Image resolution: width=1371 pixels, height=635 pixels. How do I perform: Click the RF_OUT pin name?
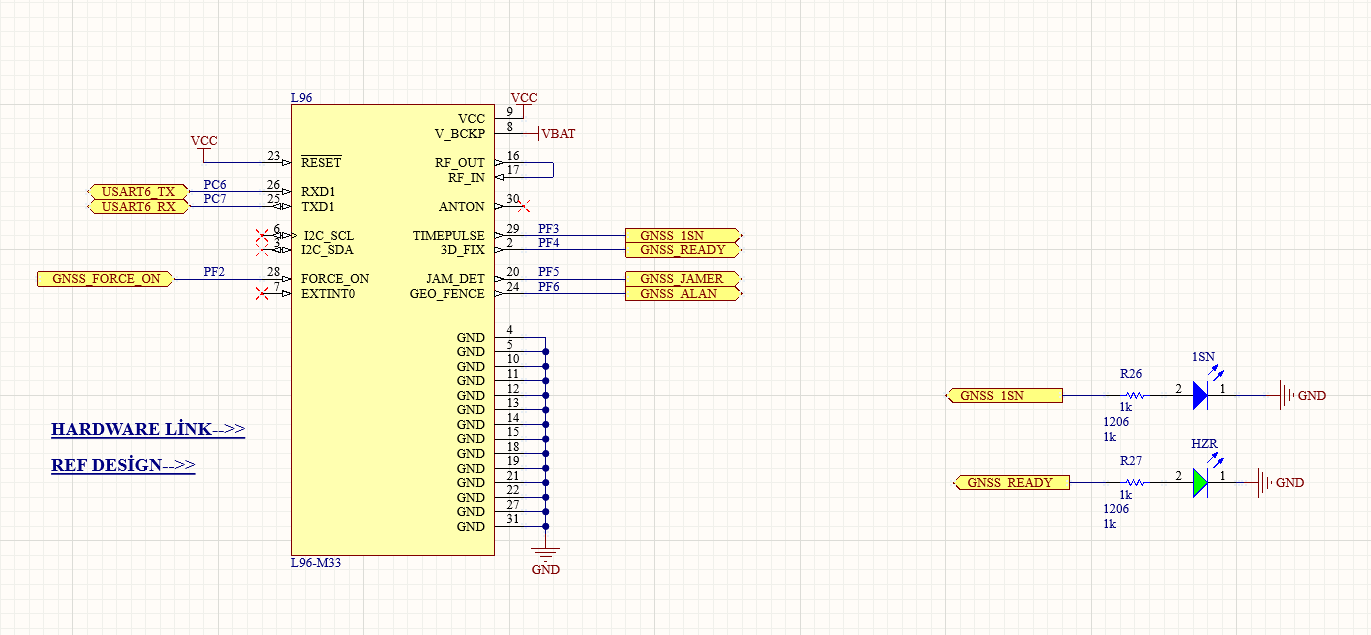click(460, 163)
